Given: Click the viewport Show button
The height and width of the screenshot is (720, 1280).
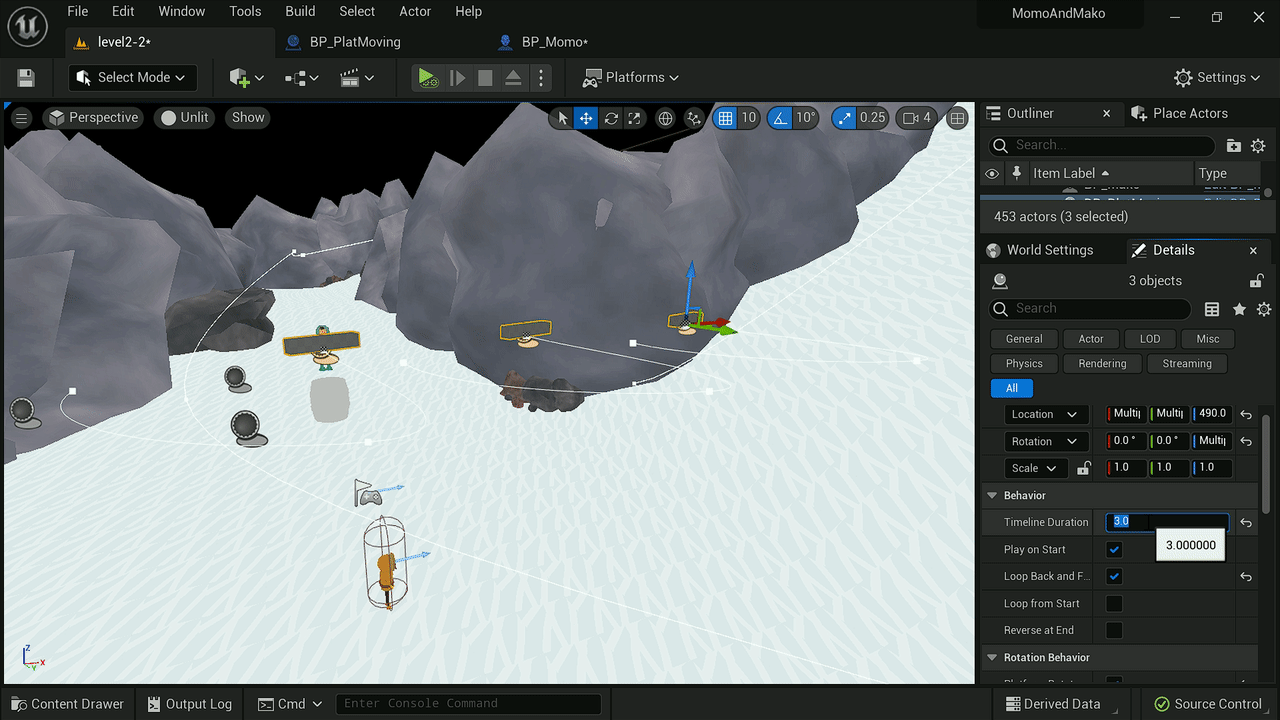Looking at the screenshot, I should [x=248, y=118].
